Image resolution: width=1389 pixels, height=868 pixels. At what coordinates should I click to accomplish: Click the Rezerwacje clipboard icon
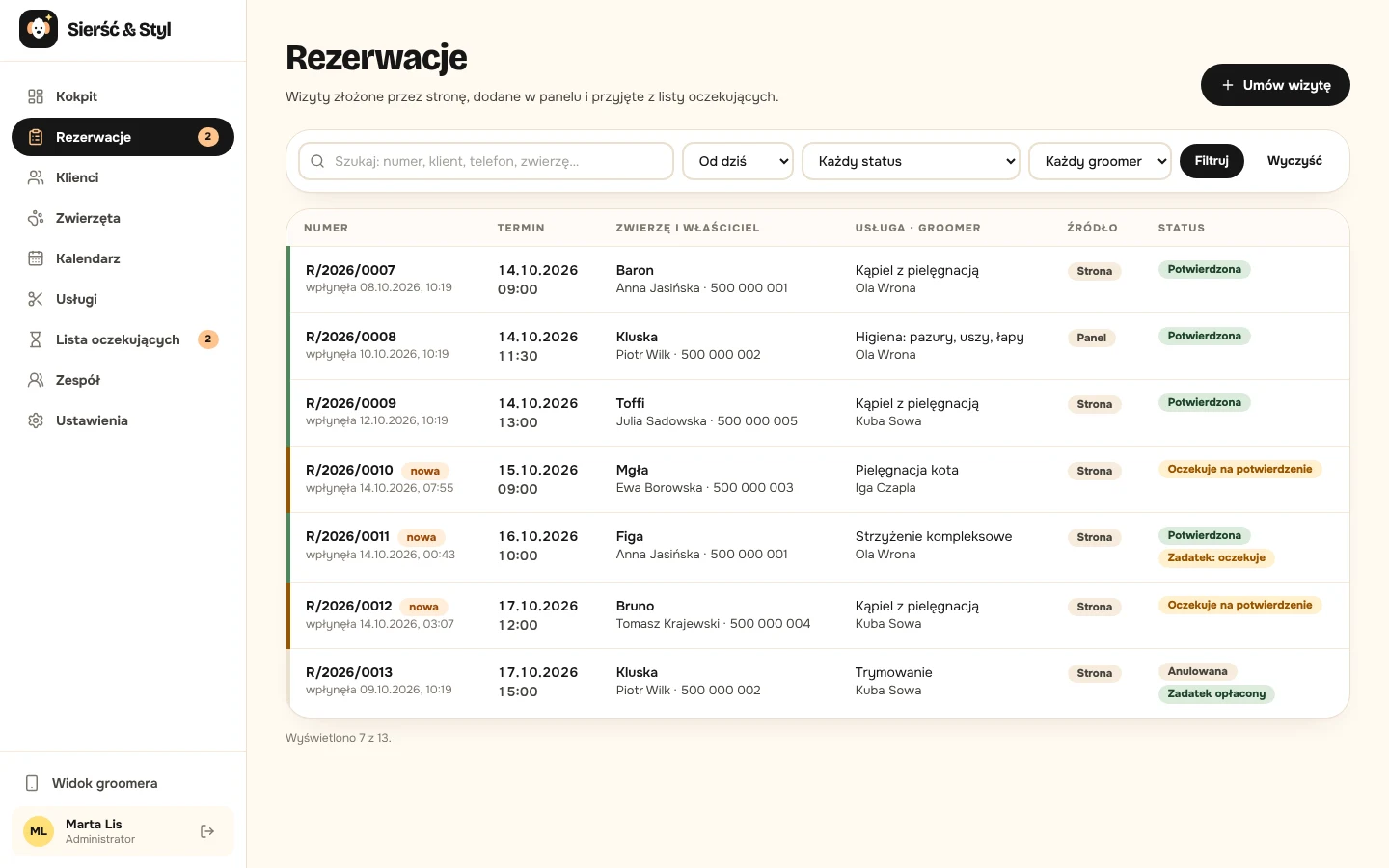coord(36,137)
